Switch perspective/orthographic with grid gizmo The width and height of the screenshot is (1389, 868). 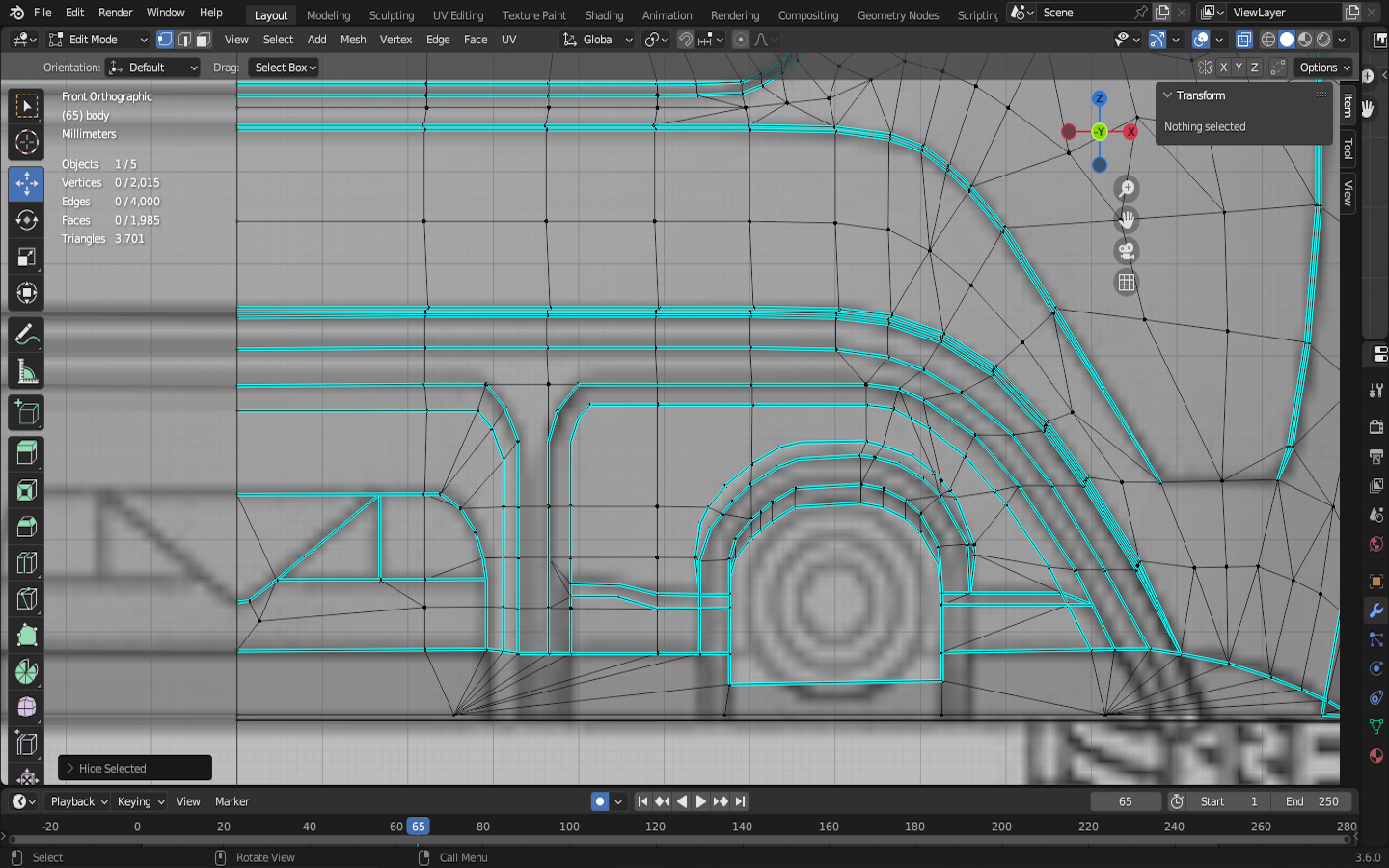click(1126, 283)
